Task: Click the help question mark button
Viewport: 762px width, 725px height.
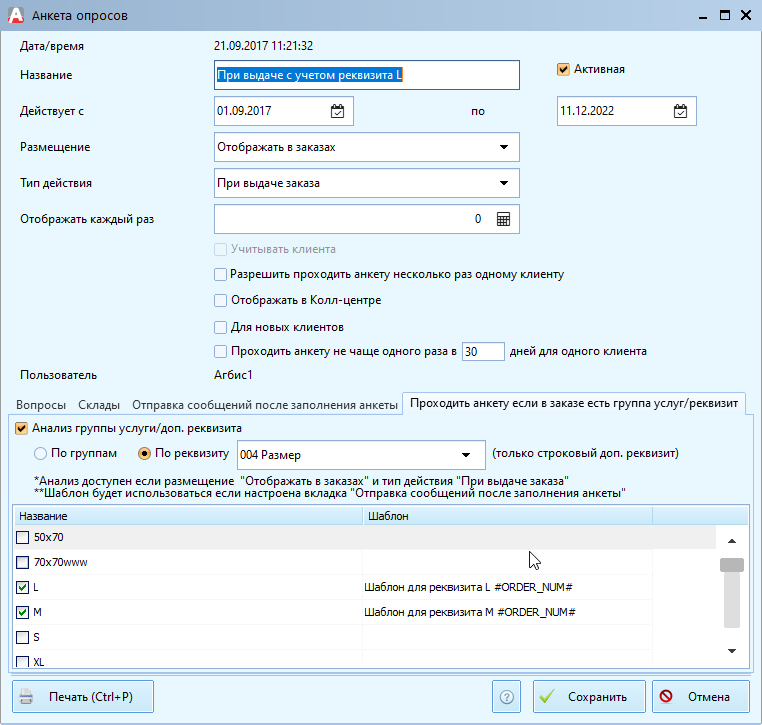Action: click(x=506, y=697)
